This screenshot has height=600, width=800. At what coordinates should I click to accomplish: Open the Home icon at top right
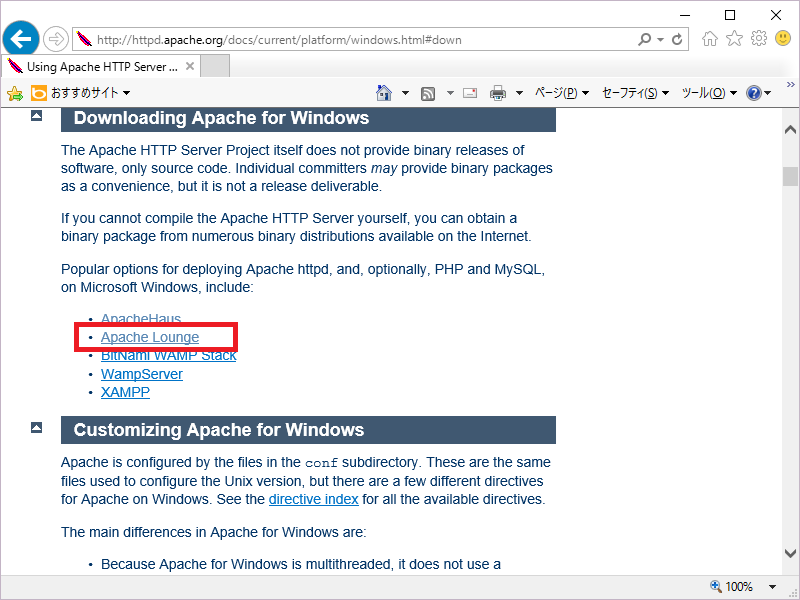(710, 38)
